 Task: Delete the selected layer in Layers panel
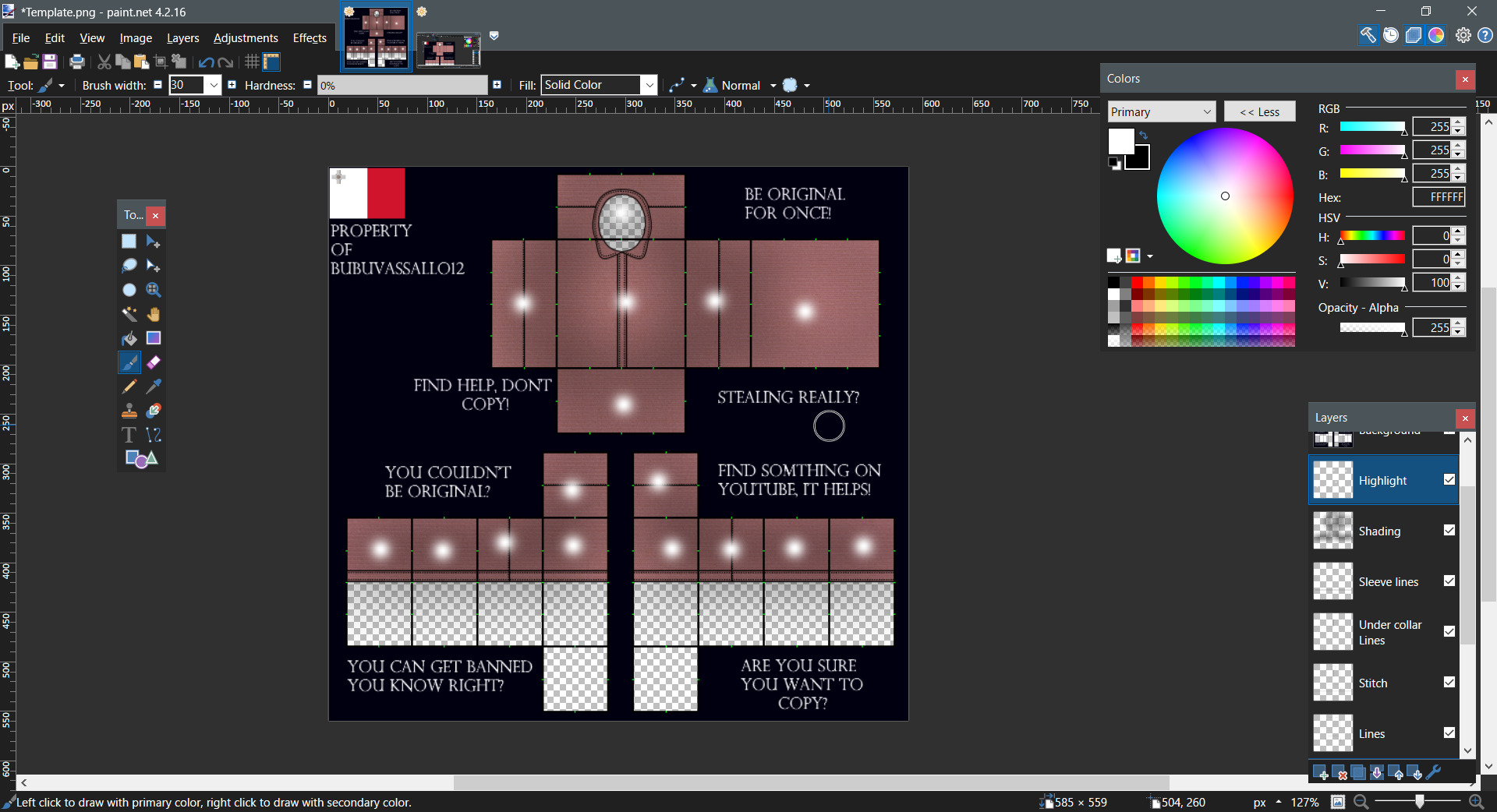[1340, 772]
